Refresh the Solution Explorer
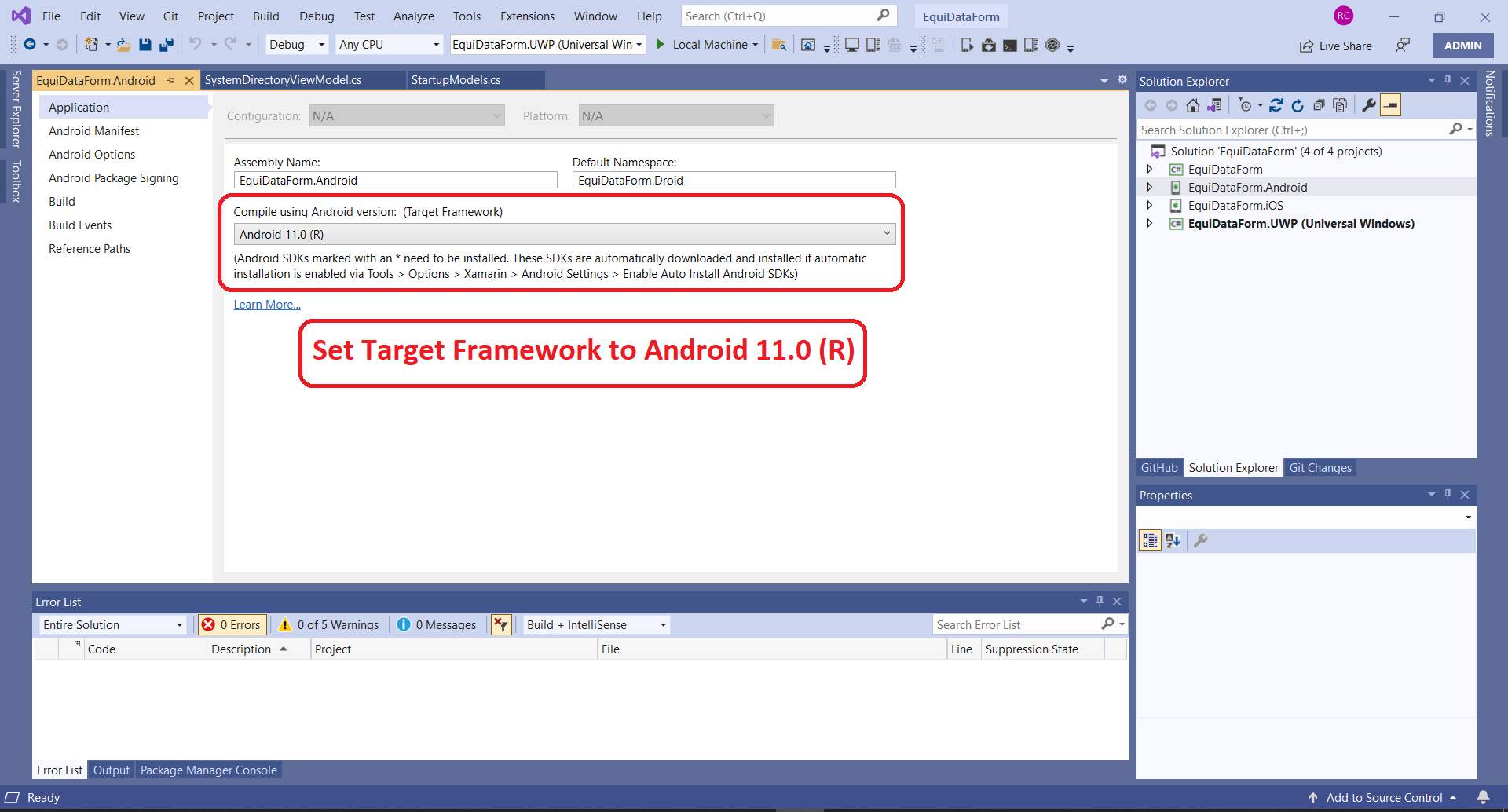1508x812 pixels. point(1298,104)
